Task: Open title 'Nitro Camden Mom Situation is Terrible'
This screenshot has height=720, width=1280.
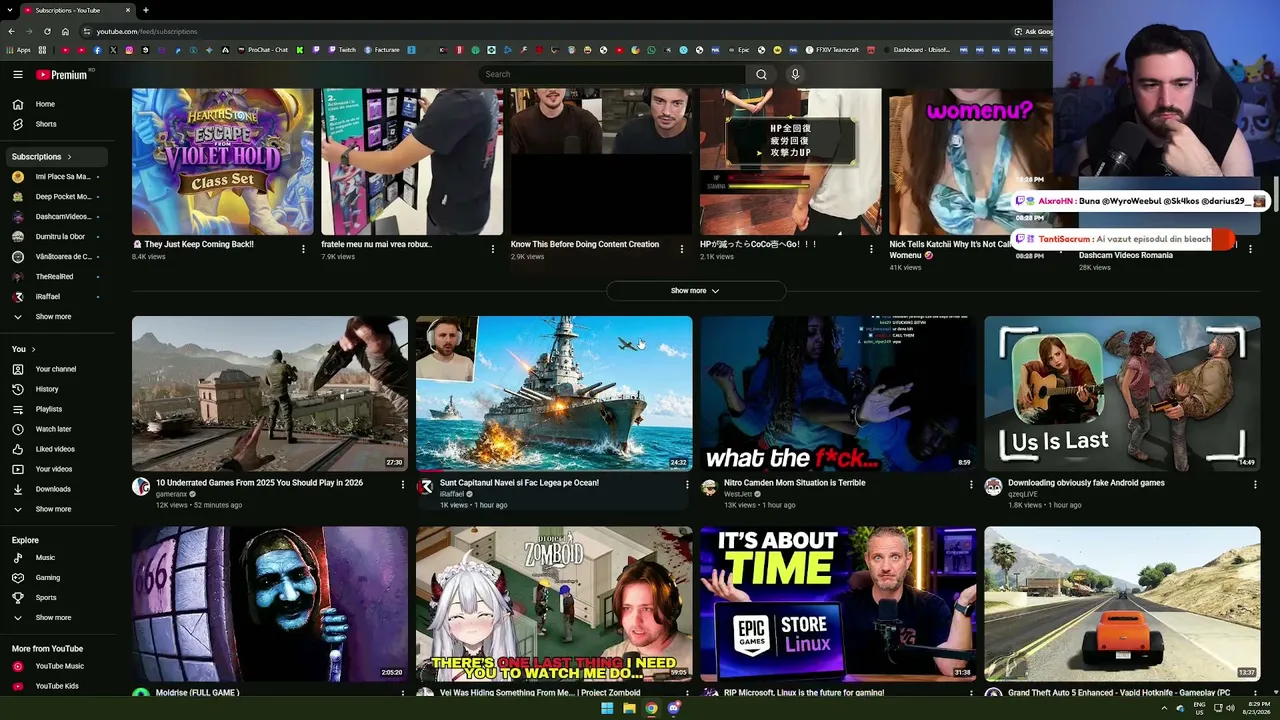Action: 795,483
